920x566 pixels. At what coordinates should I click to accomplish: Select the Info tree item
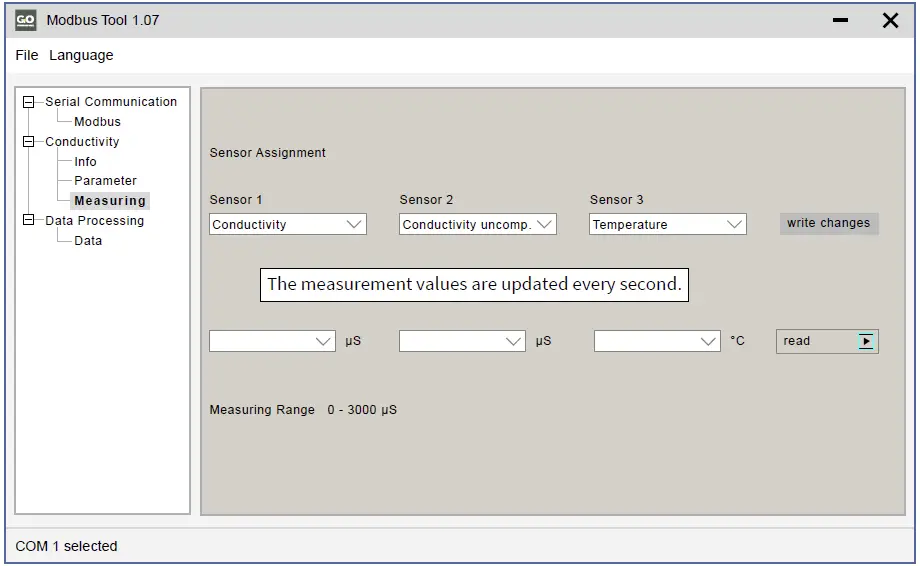click(x=85, y=161)
